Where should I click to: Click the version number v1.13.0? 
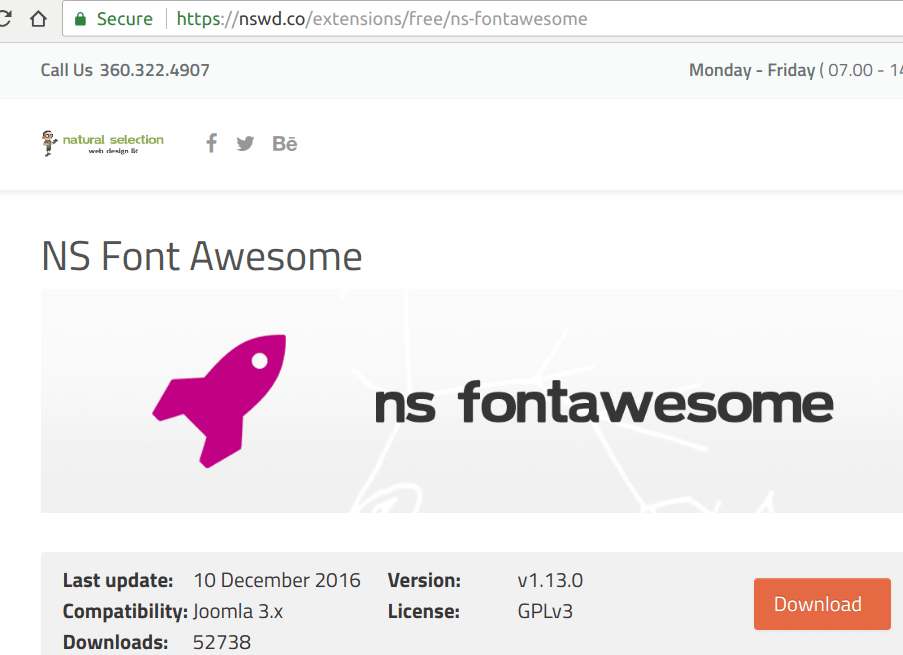[550, 580]
